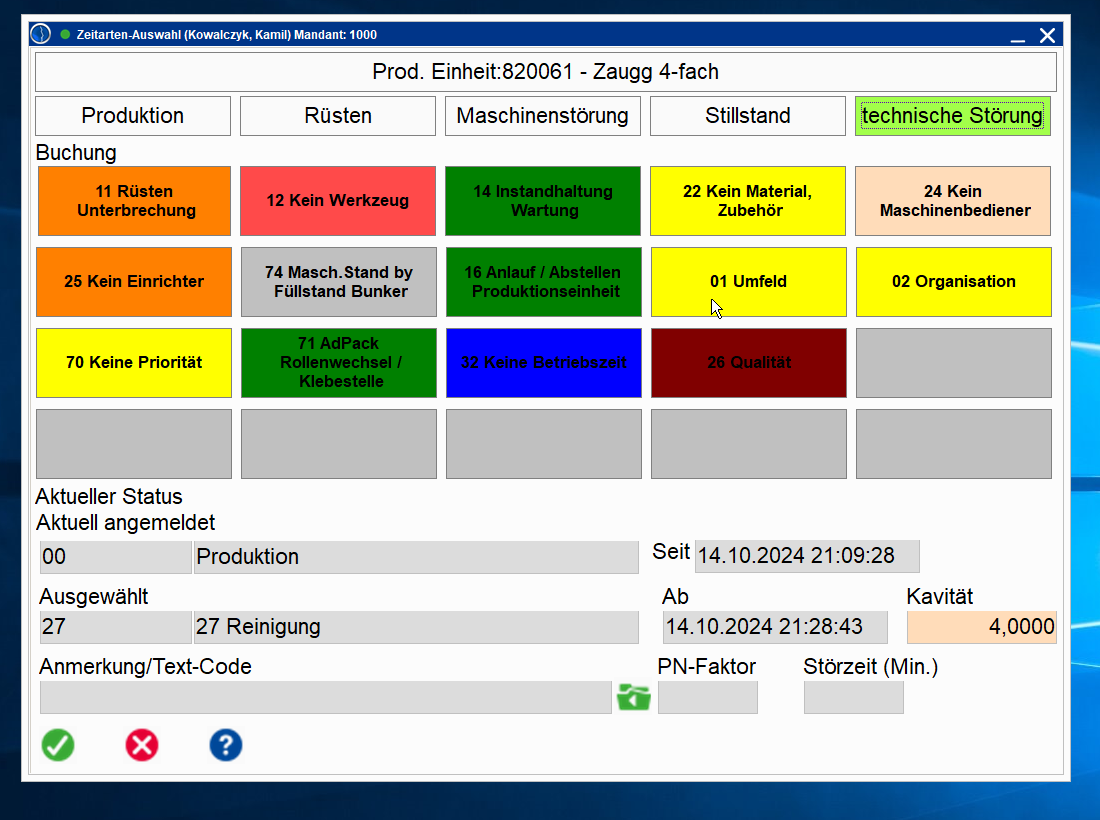Switch to the Produktion tab
This screenshot has width=1100, height=820.
(x=133, y=116)
